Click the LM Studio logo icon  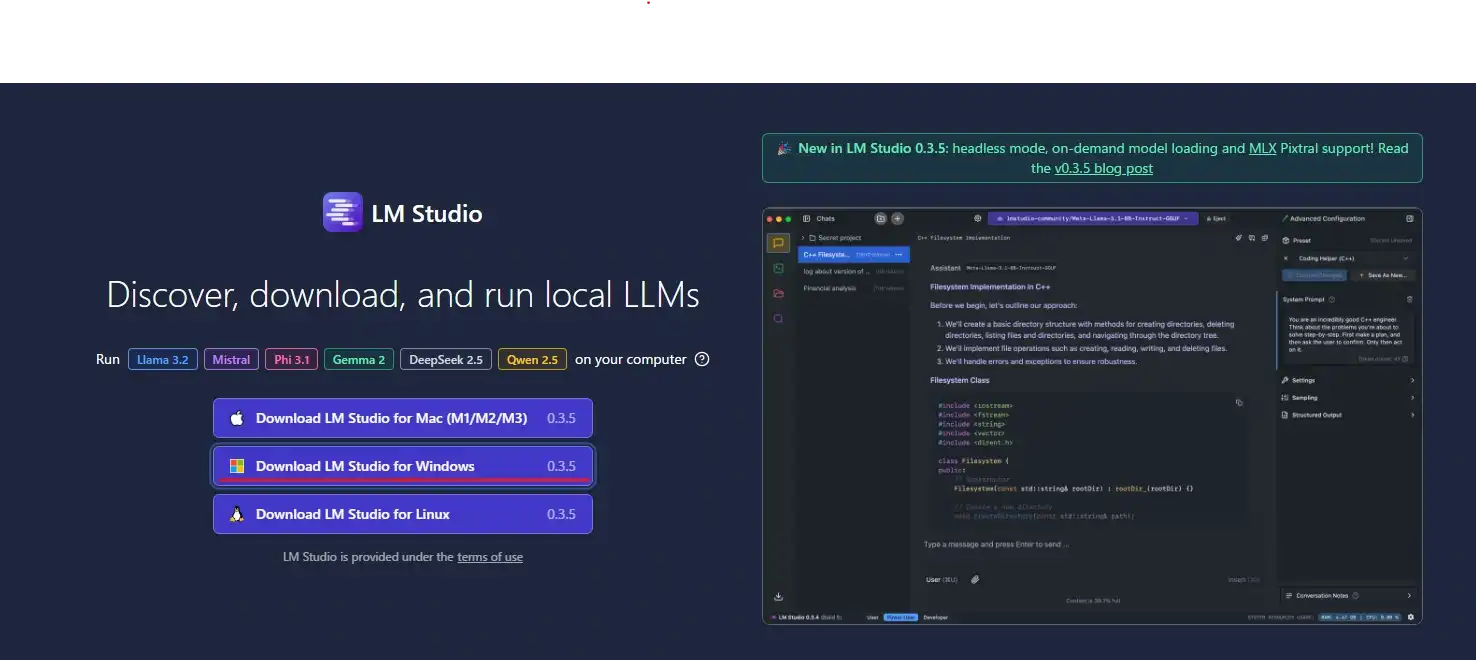coord(342,212)
